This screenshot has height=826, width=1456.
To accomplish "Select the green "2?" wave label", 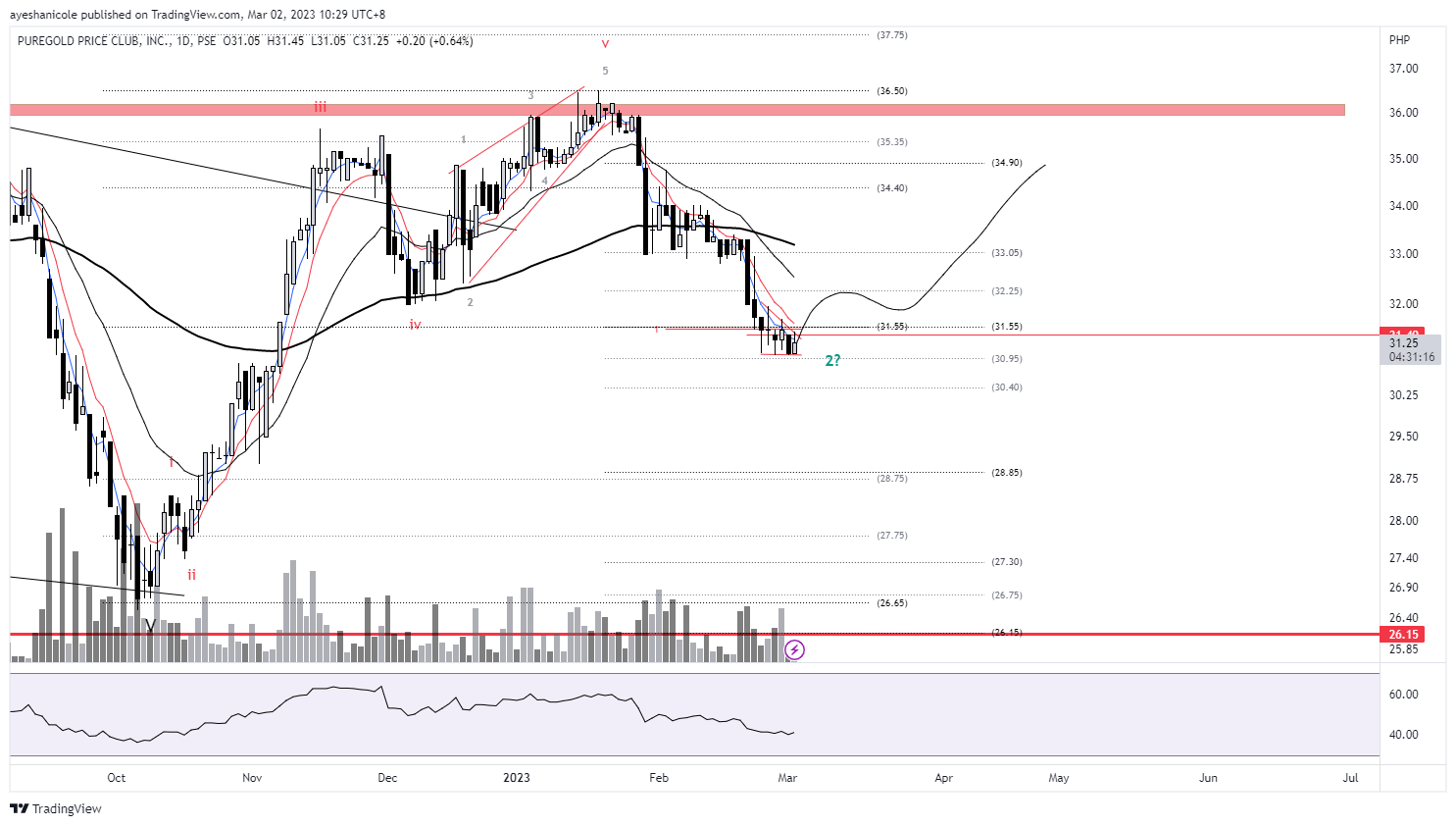I will [832, 361].
